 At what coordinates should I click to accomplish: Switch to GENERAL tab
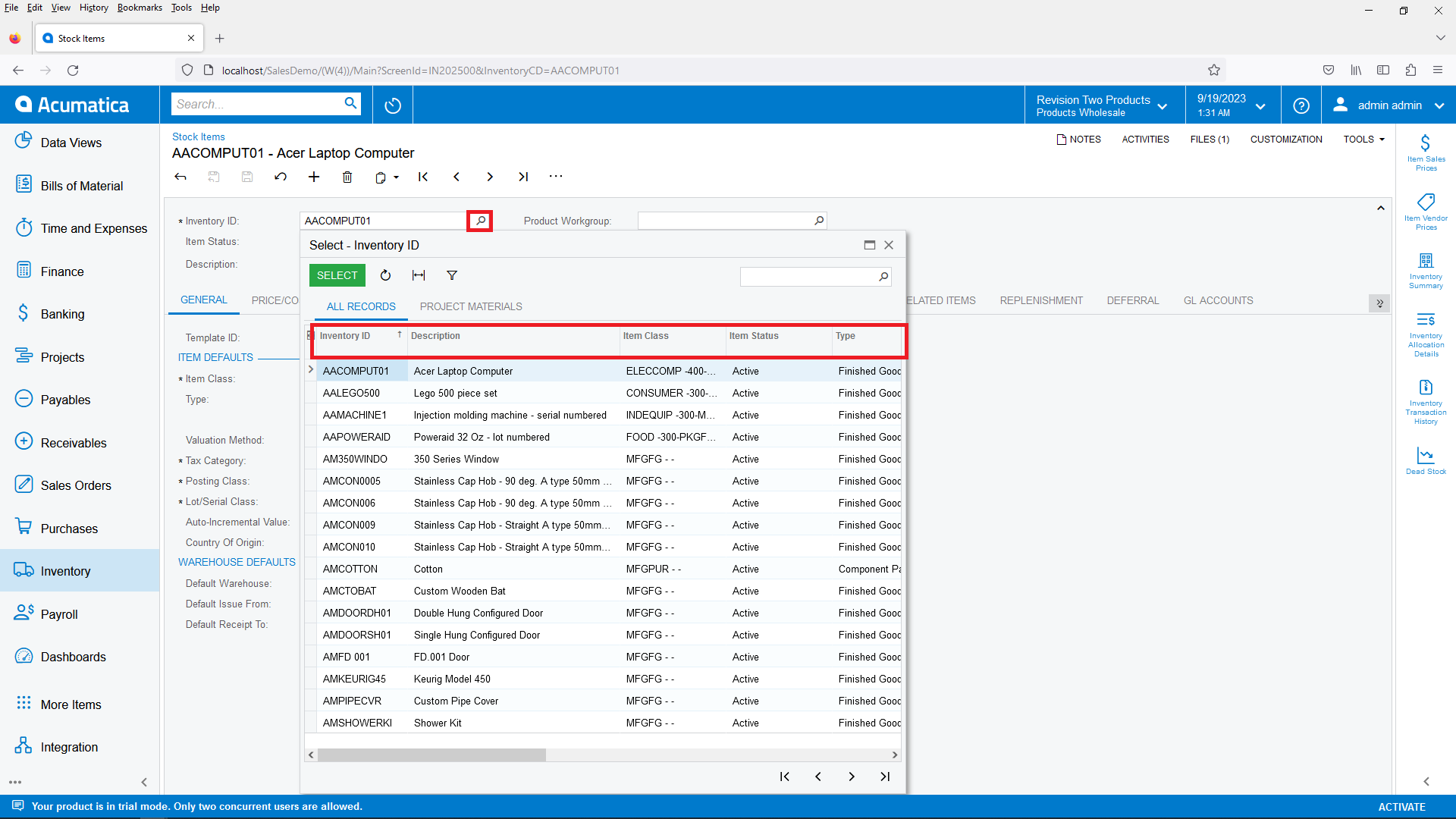point(204,300)
